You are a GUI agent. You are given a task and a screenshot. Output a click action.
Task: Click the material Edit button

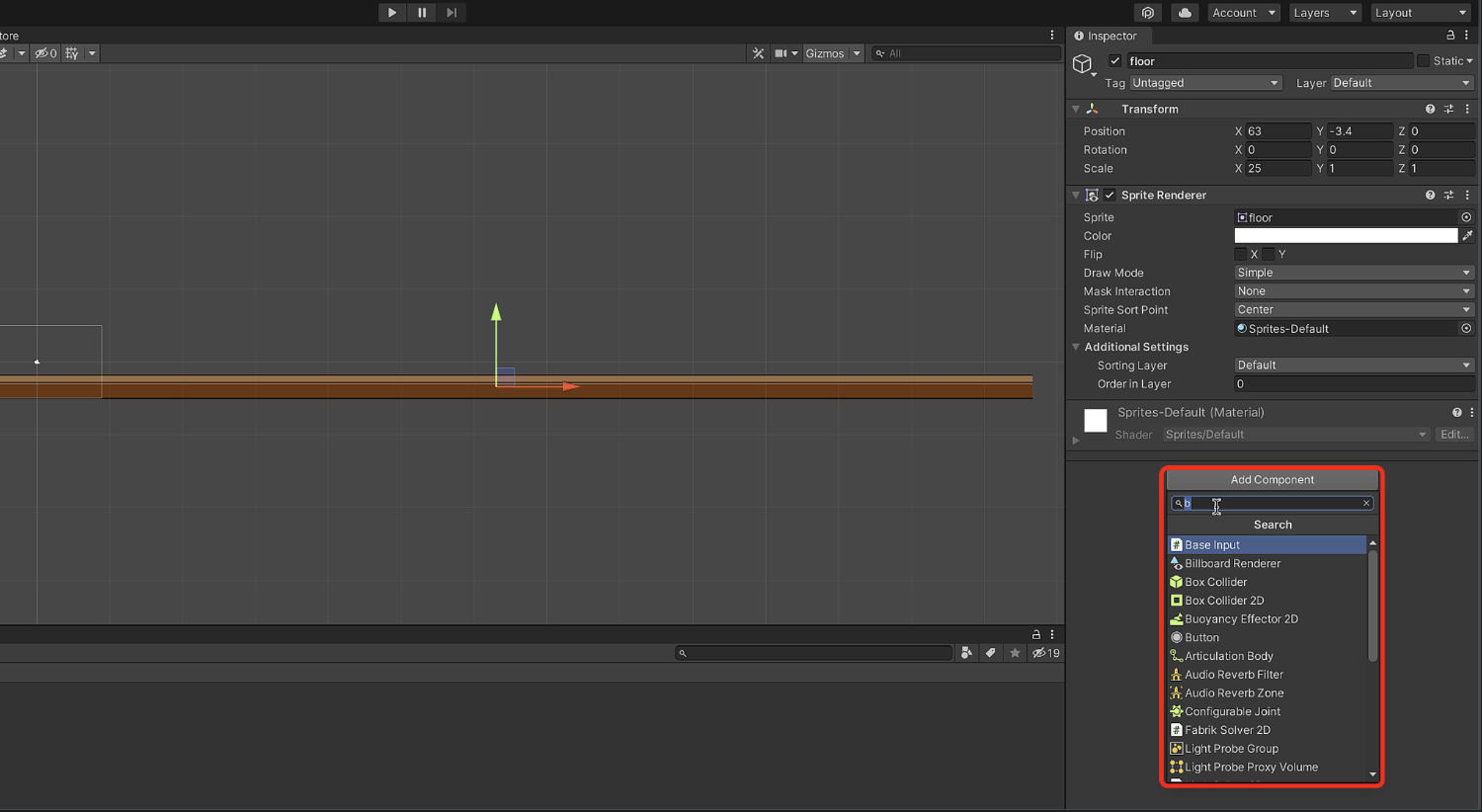click(x=1454, y=435)
